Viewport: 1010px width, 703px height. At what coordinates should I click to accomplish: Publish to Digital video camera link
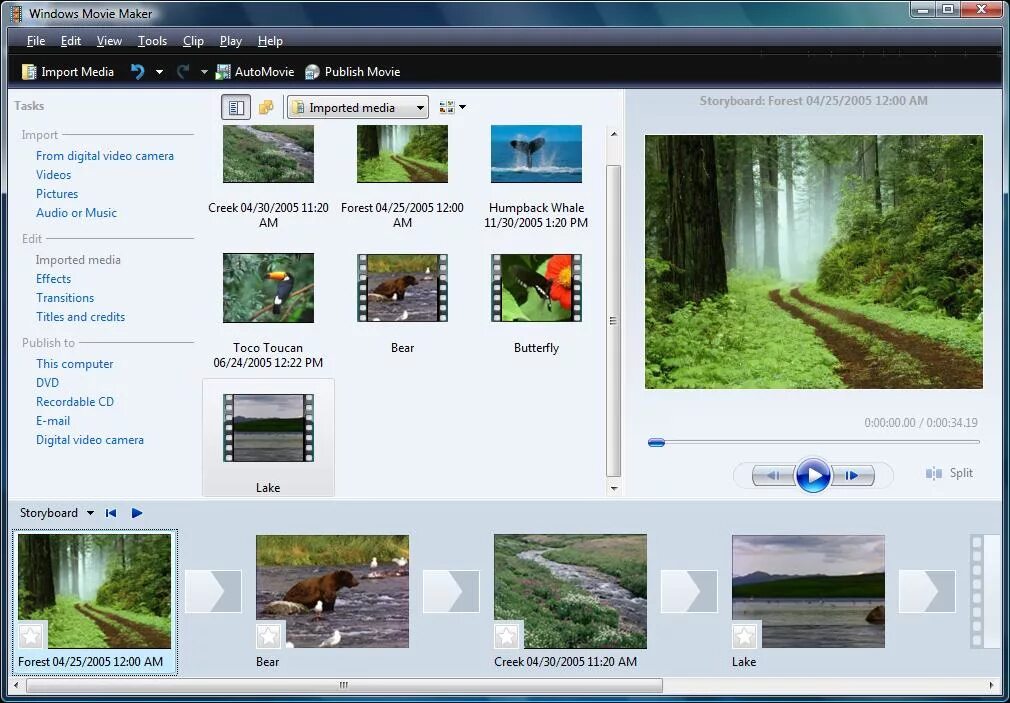(x=90, y=440)
